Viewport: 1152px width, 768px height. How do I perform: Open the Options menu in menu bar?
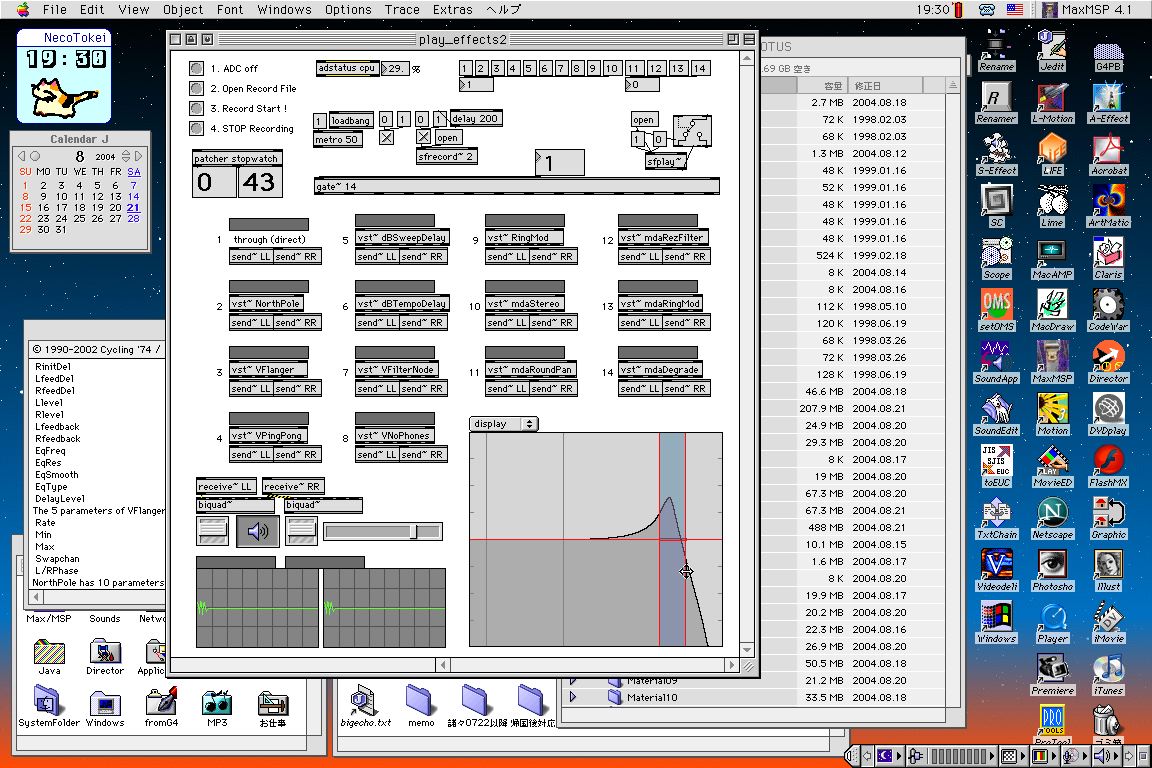tap(348, 9)
